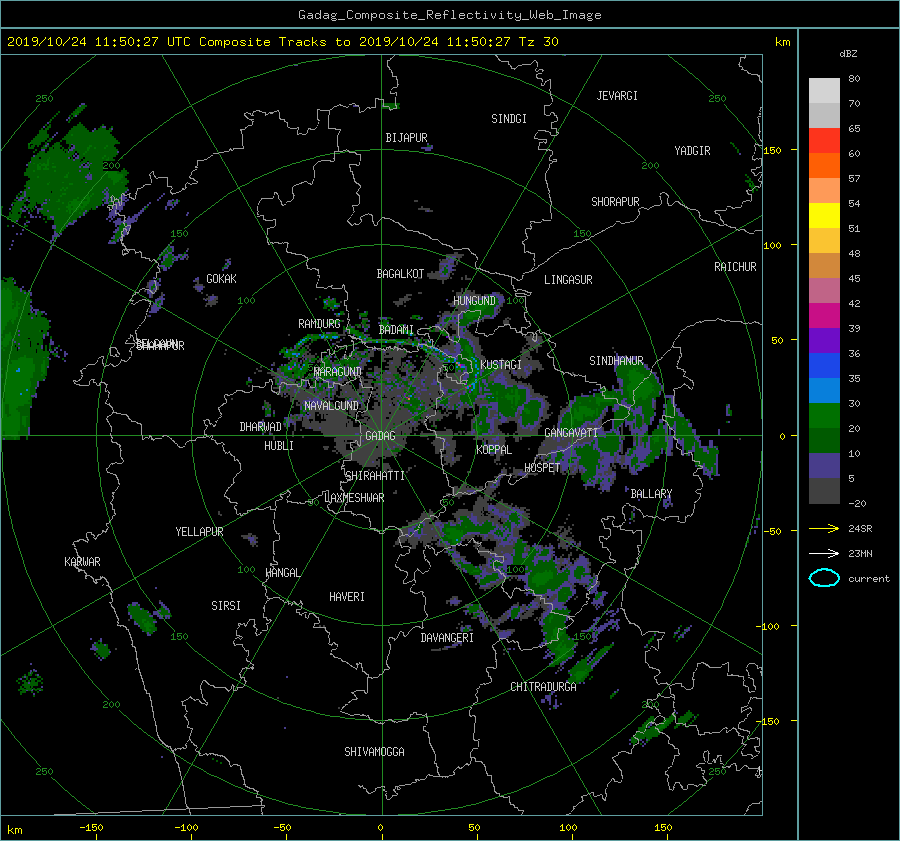Click the SIRSI city label
This screenshot has height=841, width=900.
click(226, 606)
